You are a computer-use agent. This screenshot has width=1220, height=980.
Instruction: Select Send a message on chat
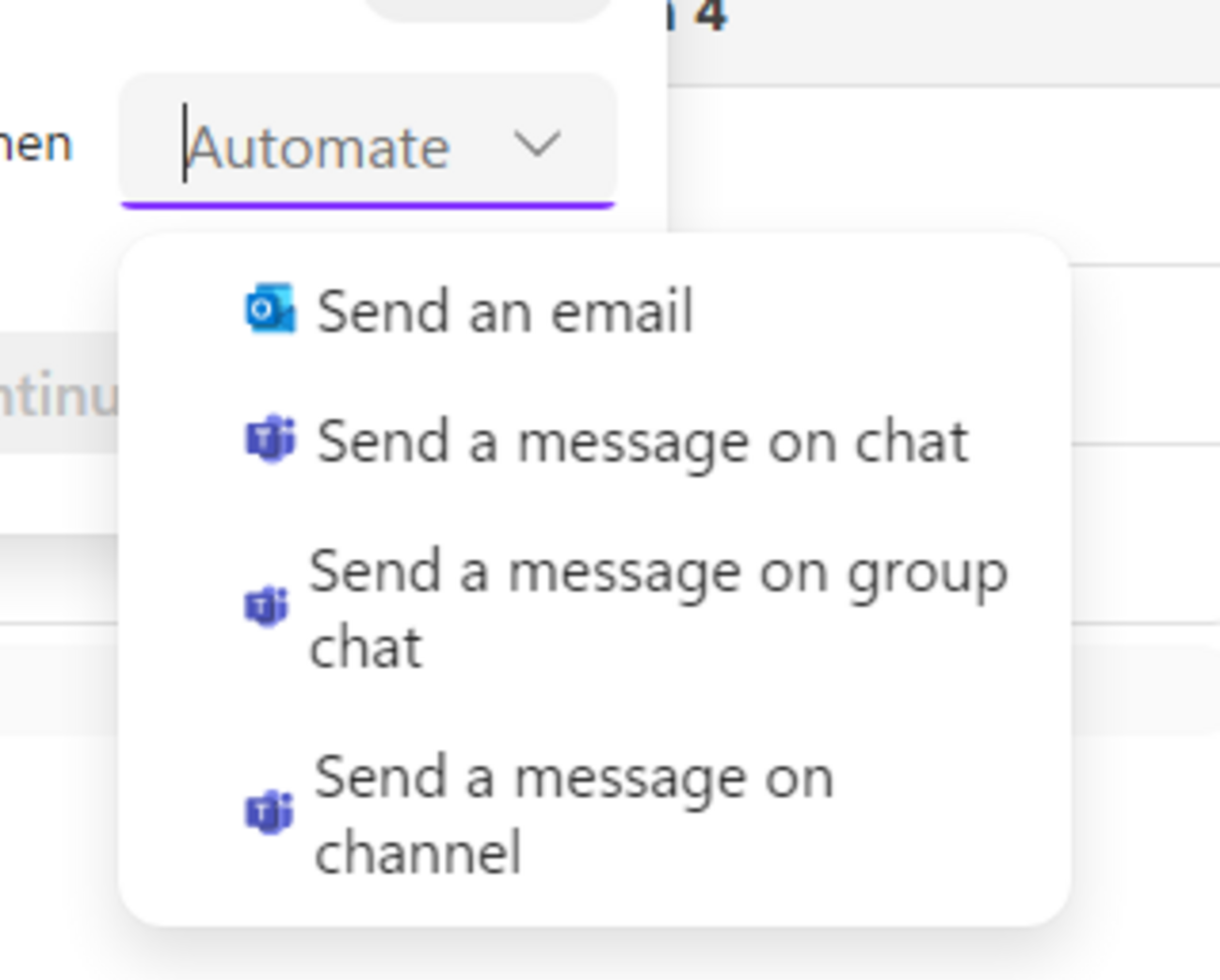pyautogui.click(x=642, y=441)
